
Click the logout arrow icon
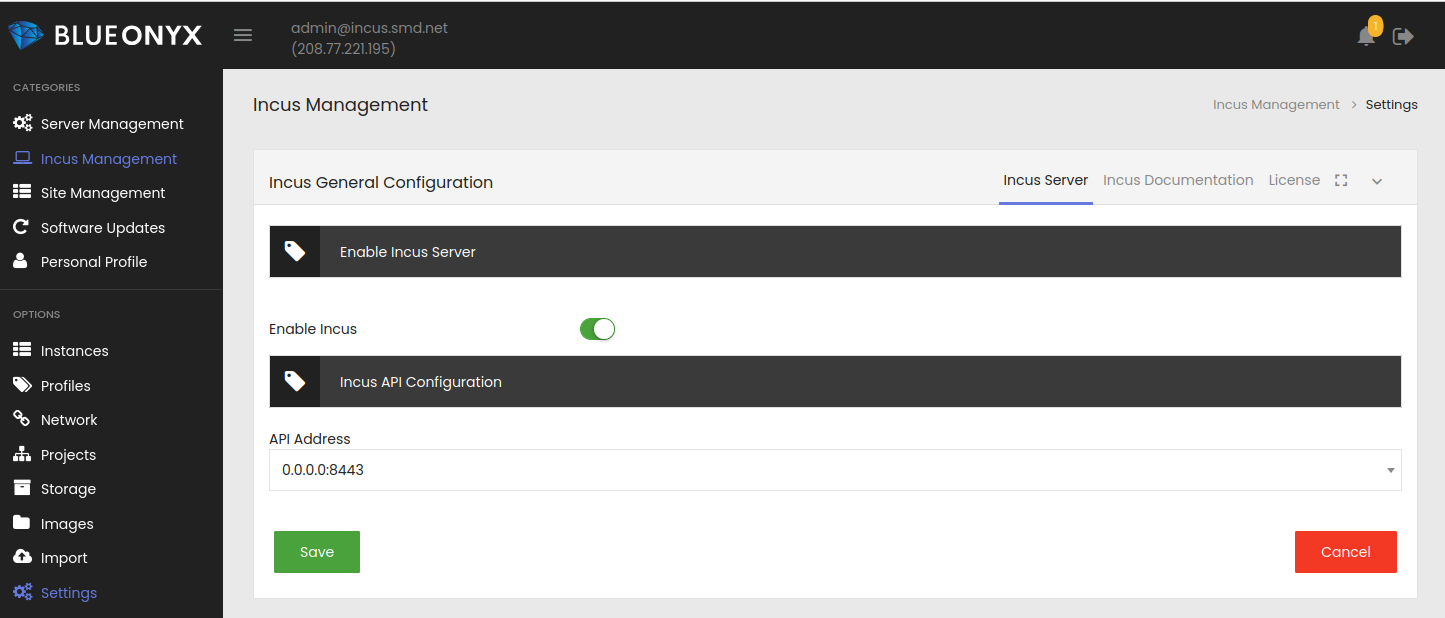(1403, 36)
